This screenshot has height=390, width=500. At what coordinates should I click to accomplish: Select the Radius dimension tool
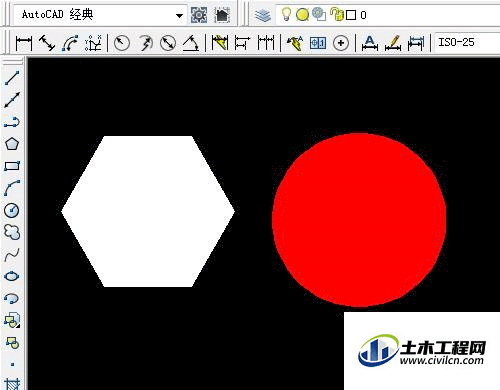coord(122,43)
